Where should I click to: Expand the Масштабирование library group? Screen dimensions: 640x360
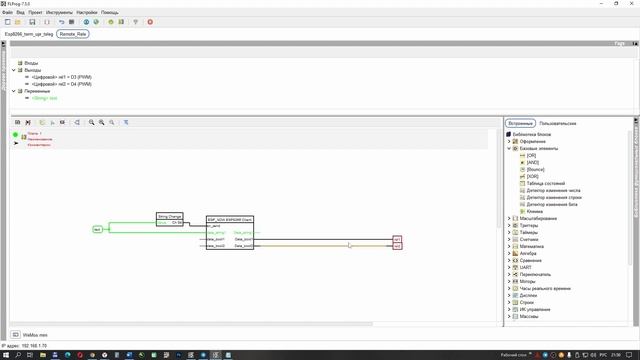coord(509,218)
